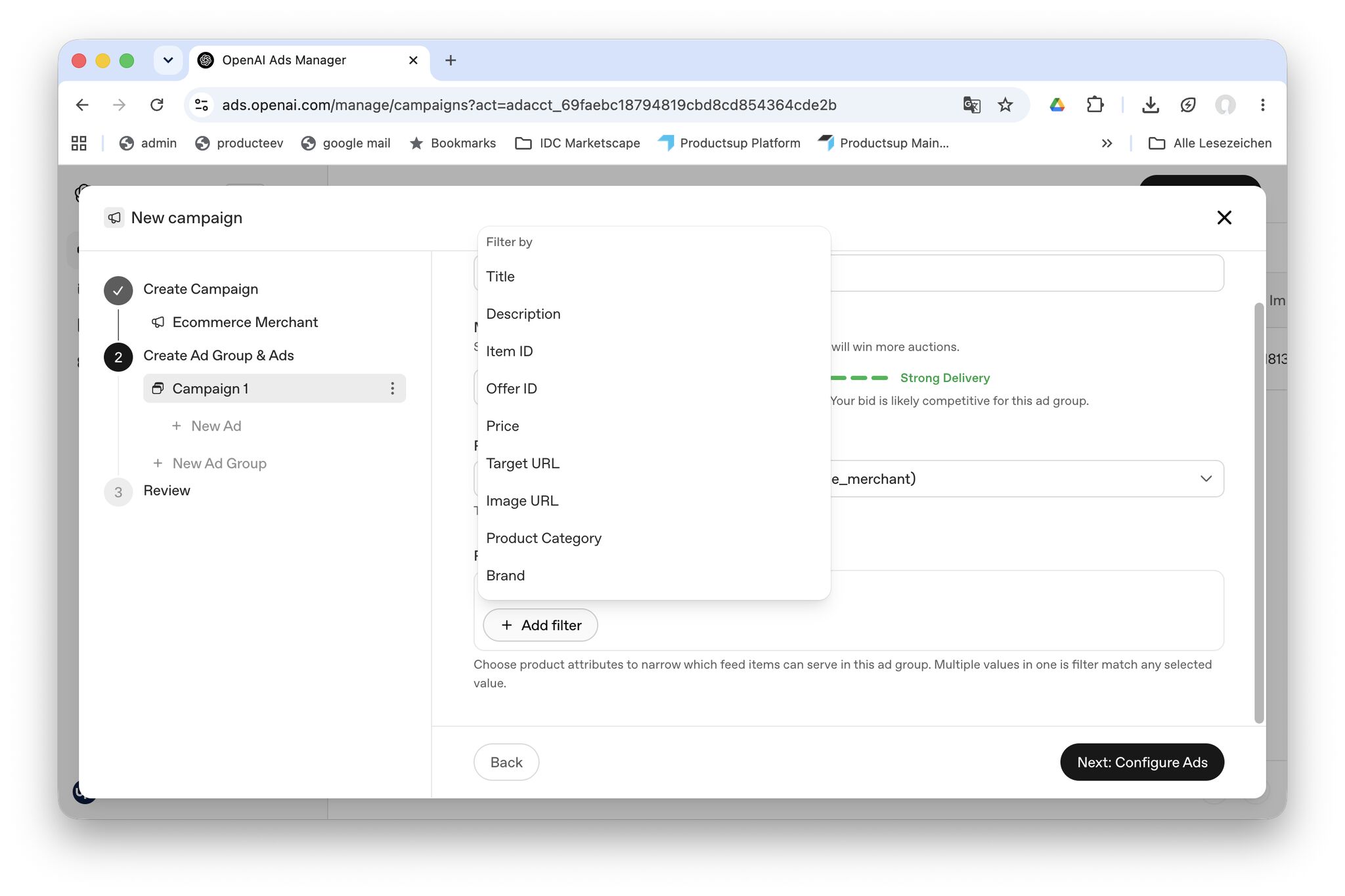Screen dimensions: 1345x896
Task: Bookmark page with the star icon
Action: click(x=1005, y=105)
